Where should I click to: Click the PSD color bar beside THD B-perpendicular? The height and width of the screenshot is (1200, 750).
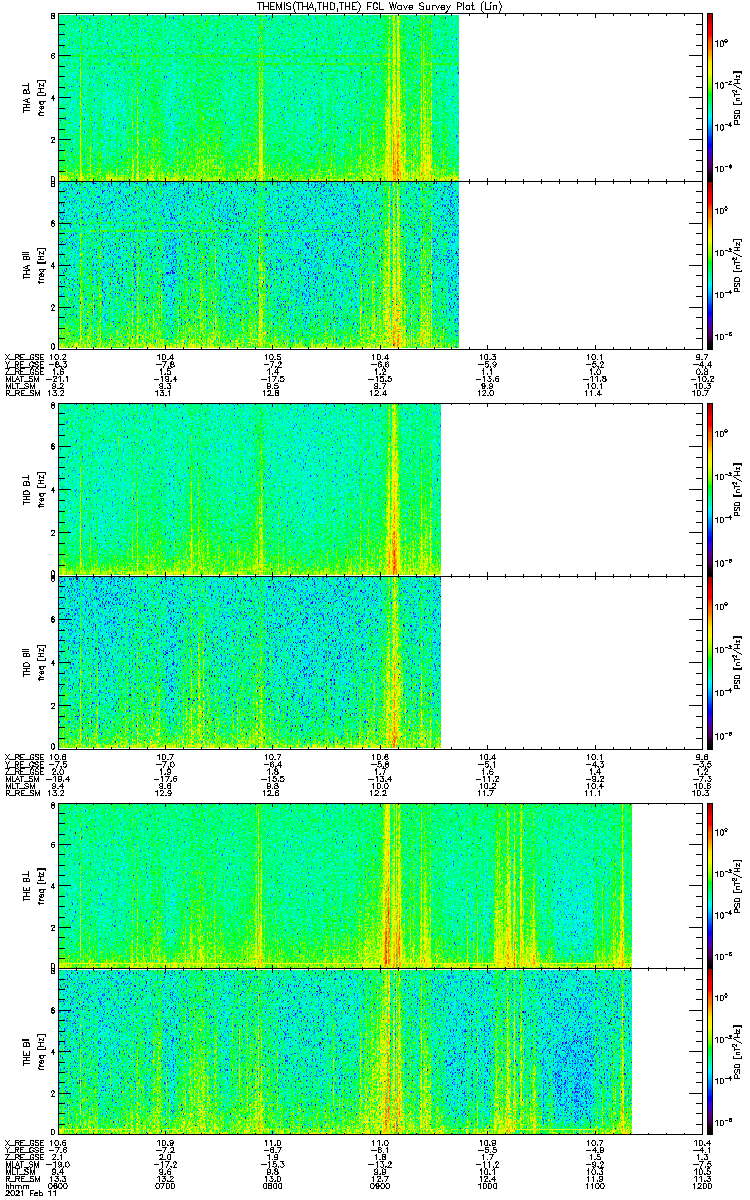[710, 490]
